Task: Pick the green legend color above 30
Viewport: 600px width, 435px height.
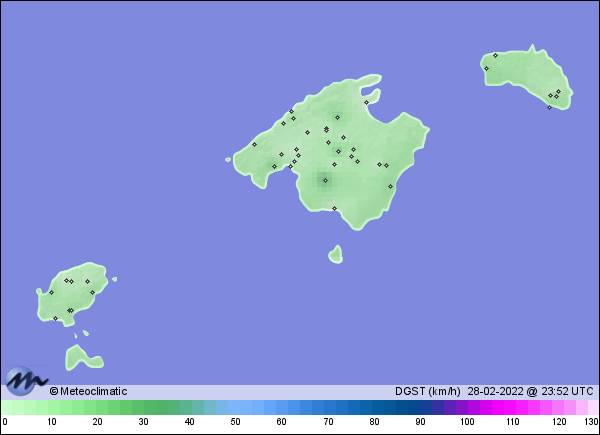Action: click(143, 407)
